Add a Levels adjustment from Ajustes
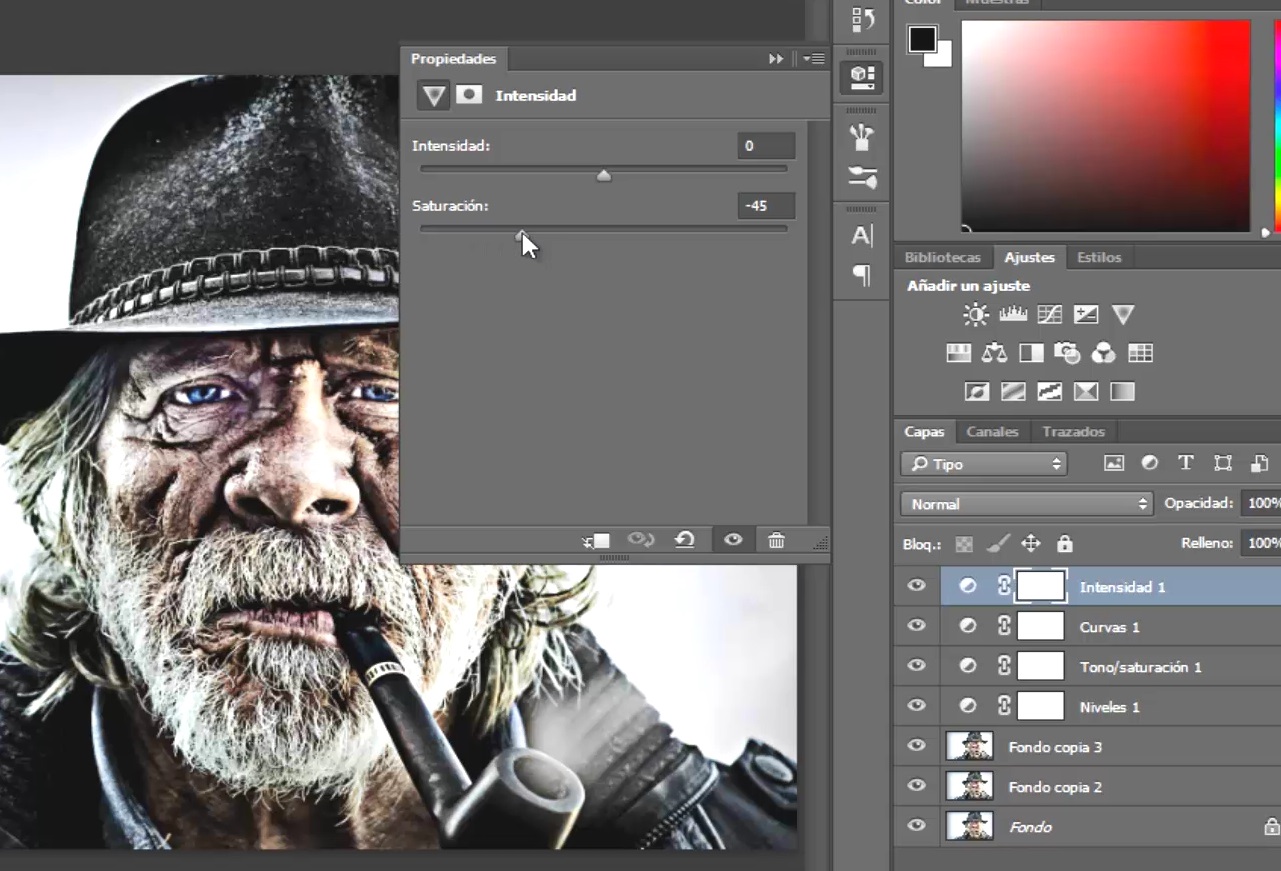This screenshot has width=1281, height=871. click(x=1013, y=315)
